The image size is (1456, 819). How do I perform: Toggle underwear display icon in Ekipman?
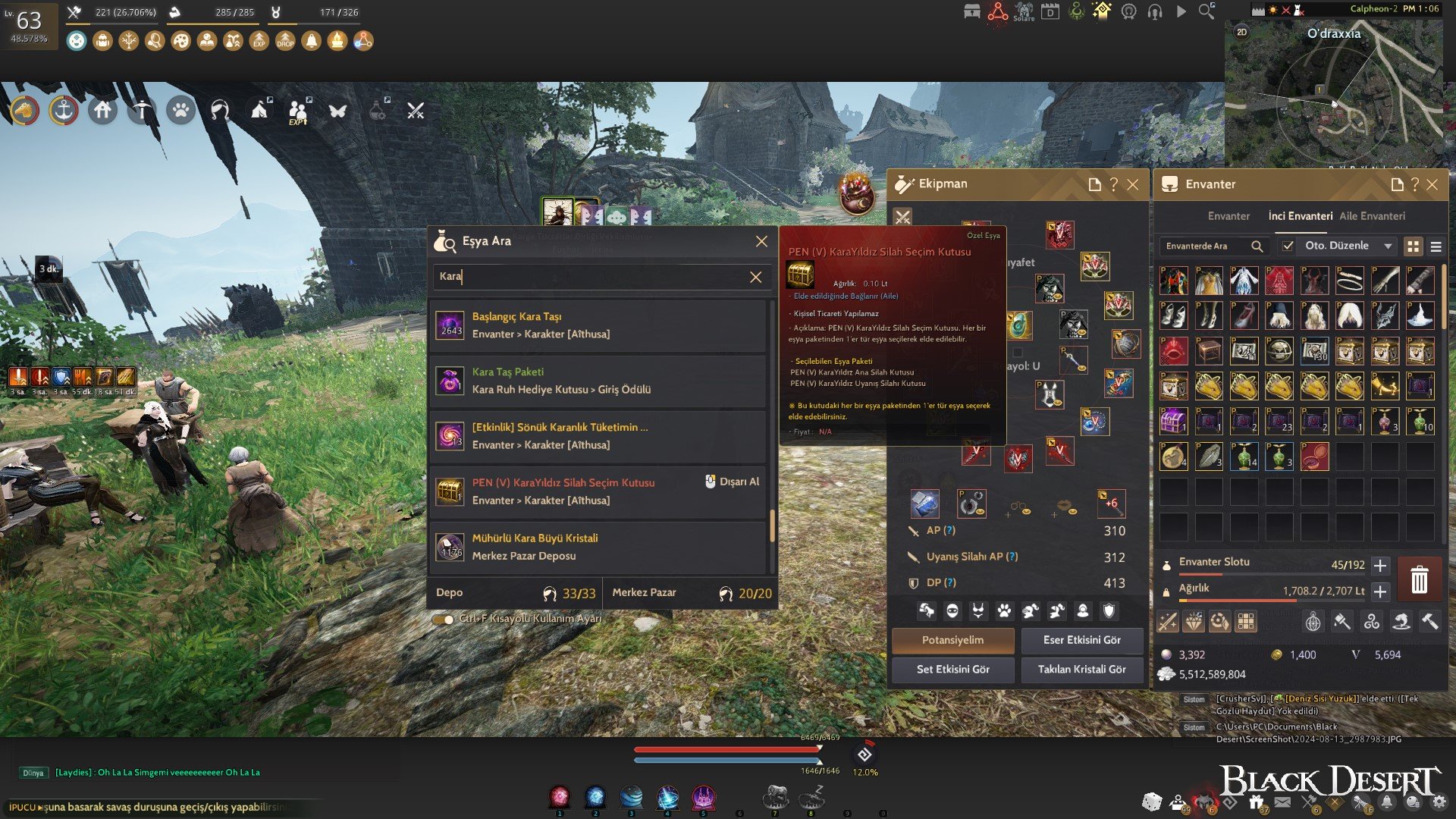point(978,611)
